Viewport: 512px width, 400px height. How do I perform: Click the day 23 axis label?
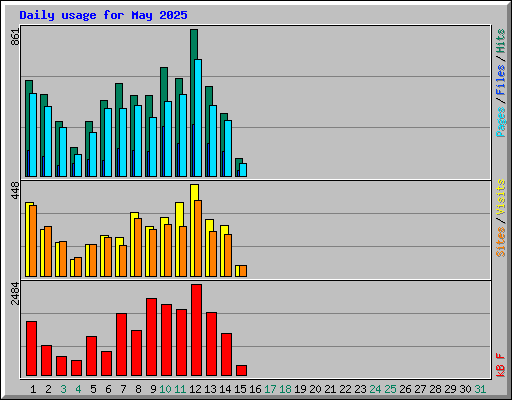[x=360, y=389]
